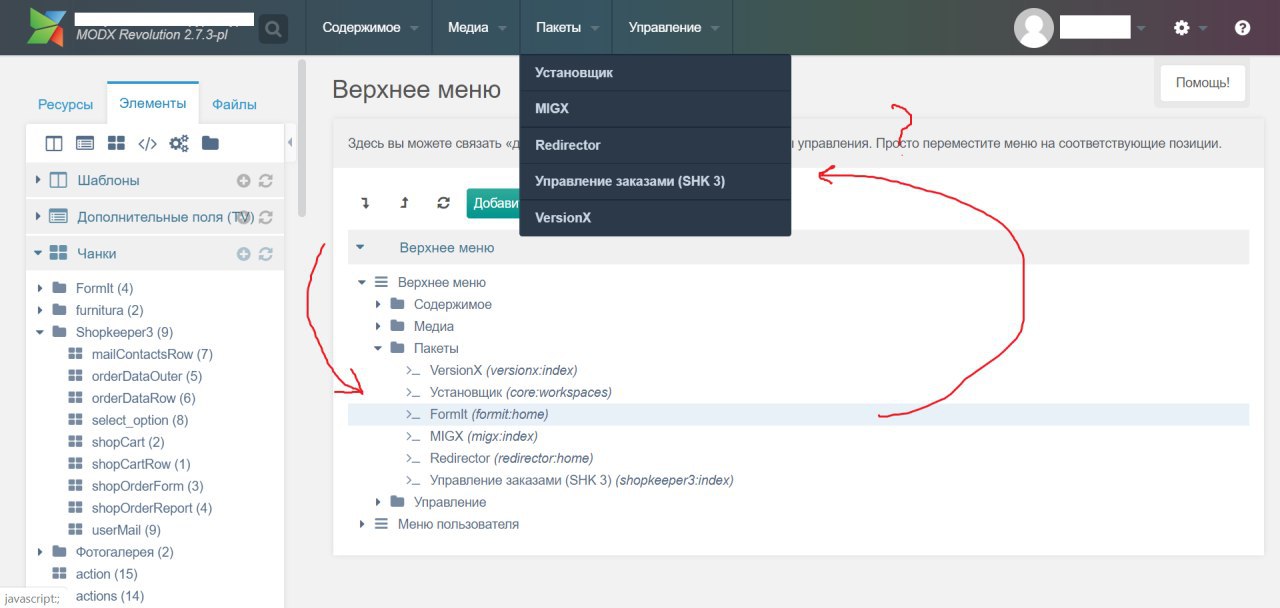Open the shopCart (2) chunk
1280x608 pixels.
pyautogui.click(x=128, y=442)
